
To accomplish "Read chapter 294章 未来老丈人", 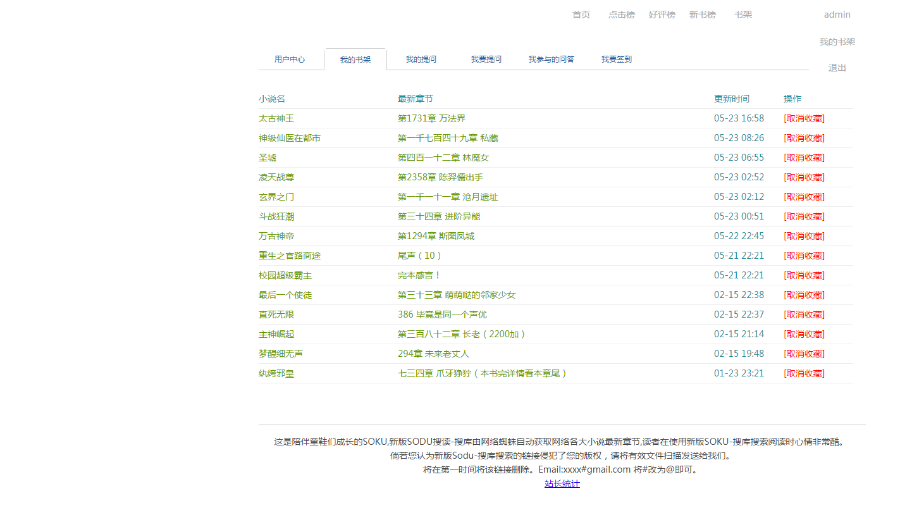I will pos(433,354).
